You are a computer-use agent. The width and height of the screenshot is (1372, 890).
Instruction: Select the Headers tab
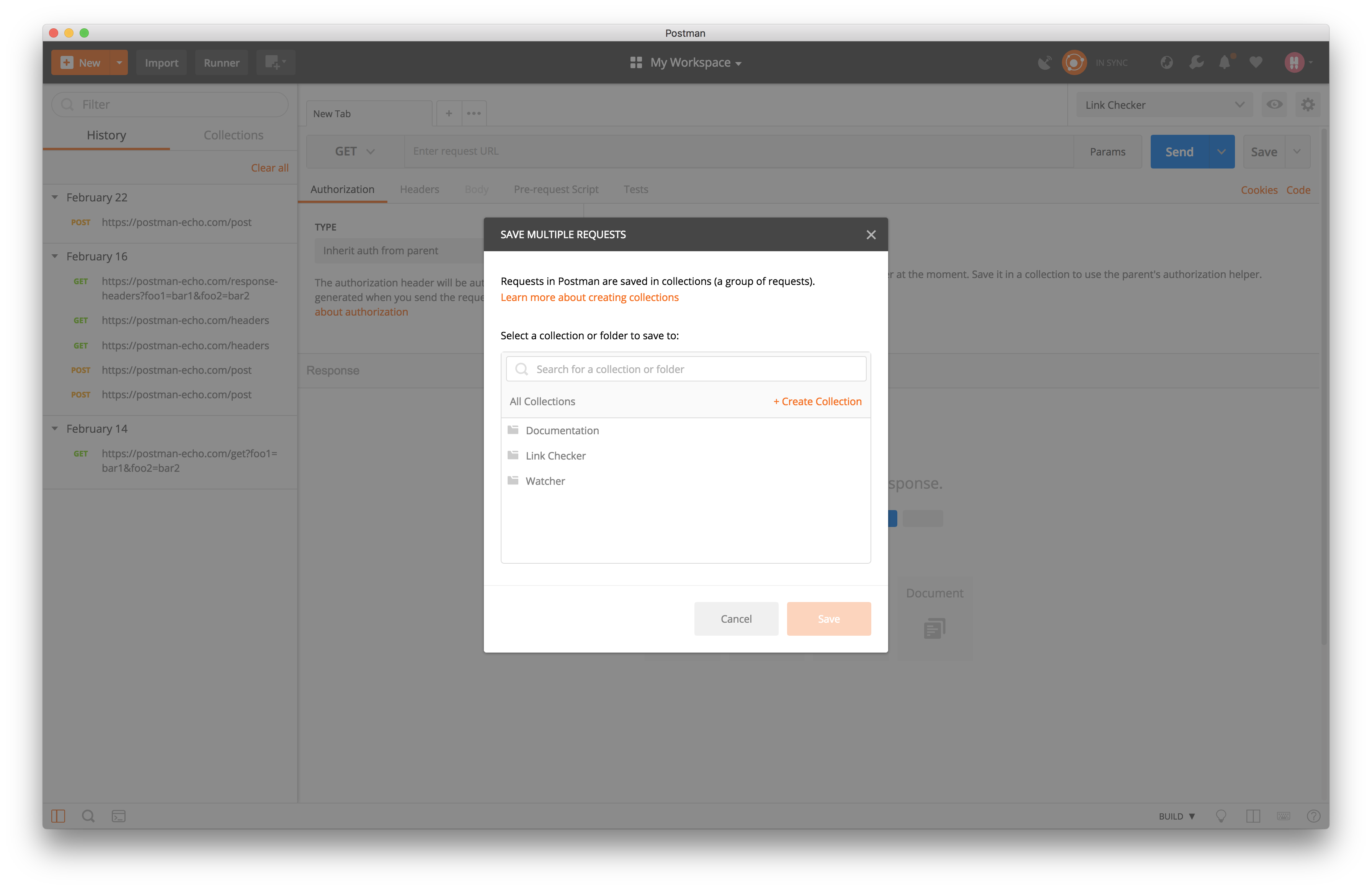(419, 189)
